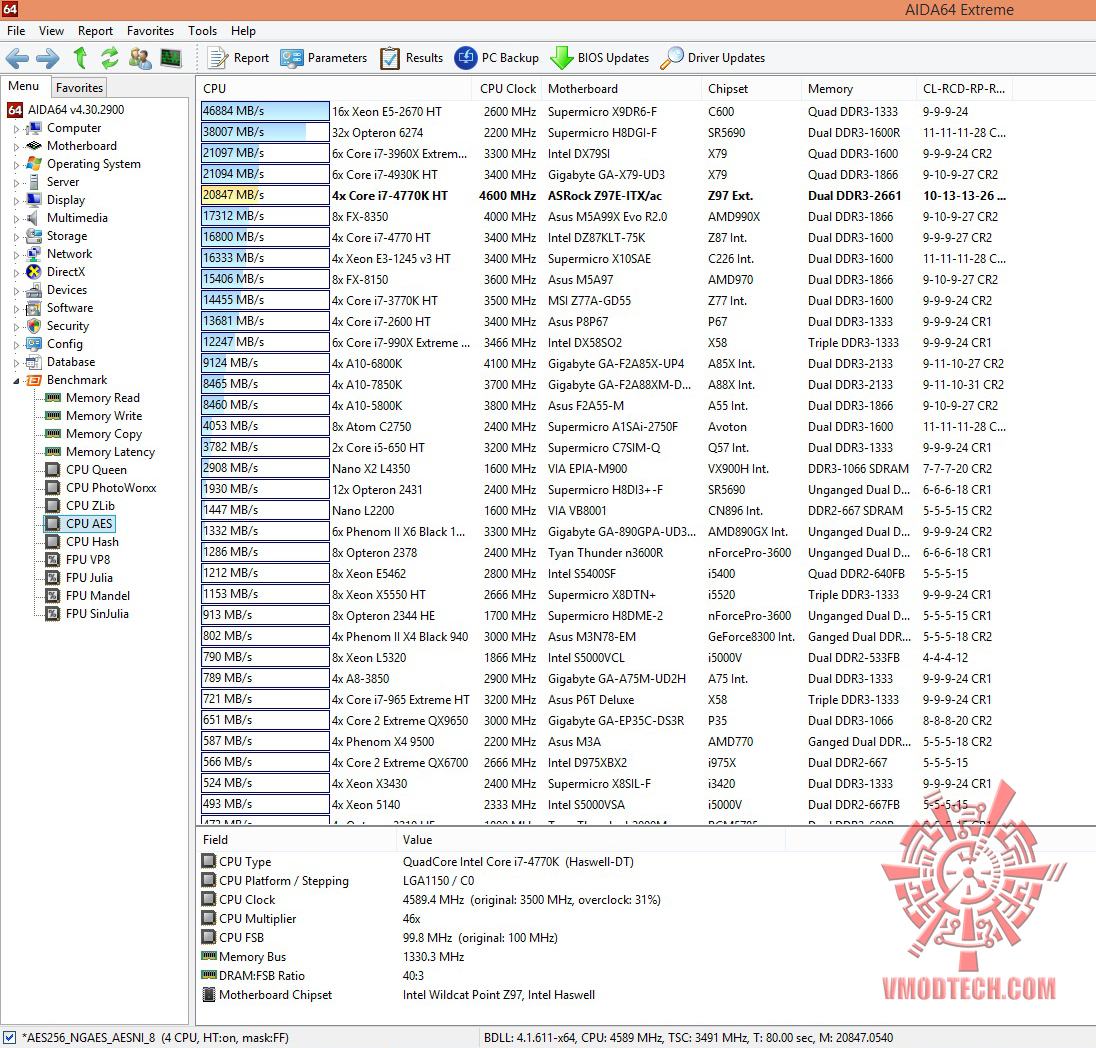Expand the Display tree node
This screenshot has height=1048, width=1096.
tap(16, 201)
